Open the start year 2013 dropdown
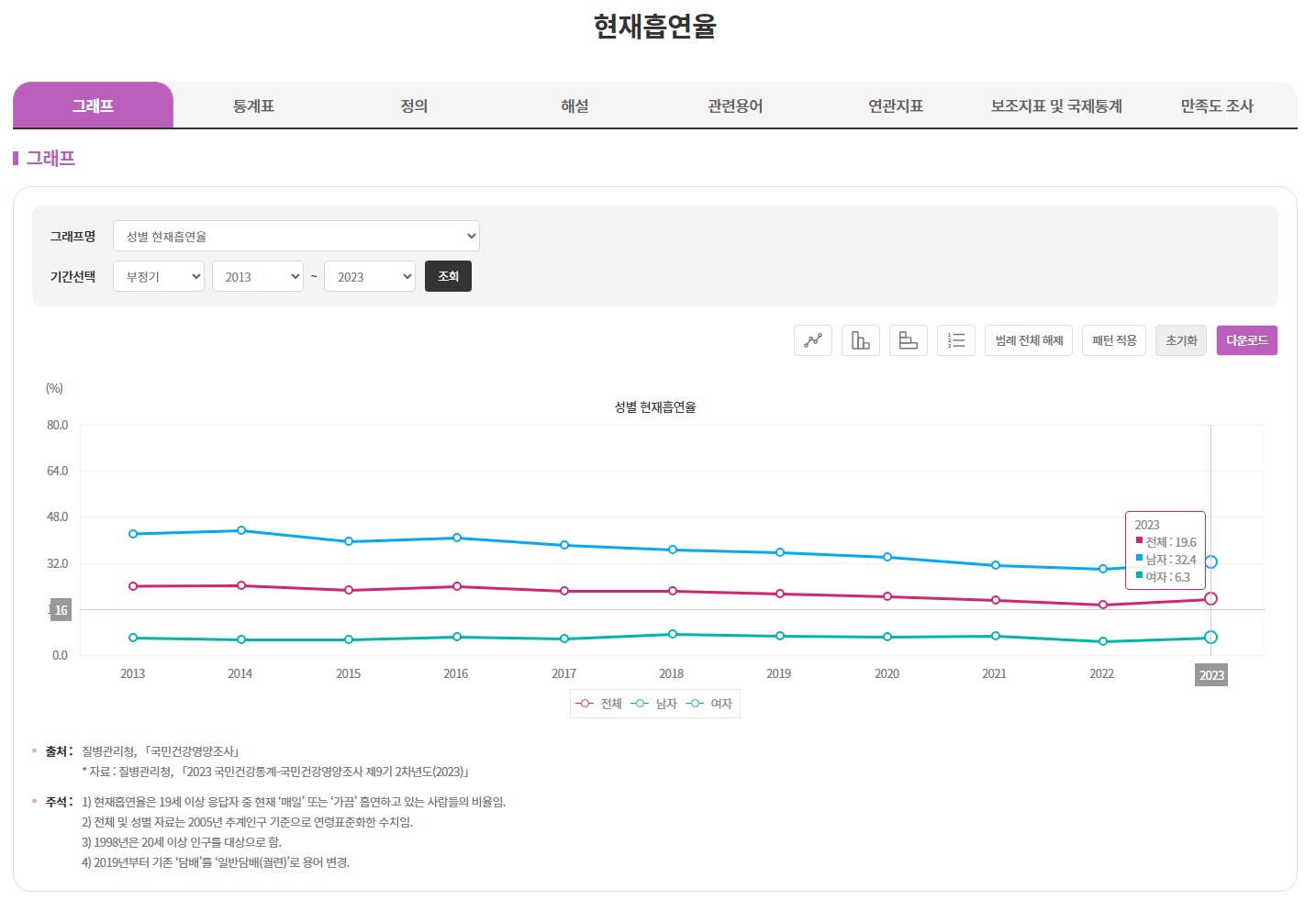1316x900 pixels. (x=257, y=276)
